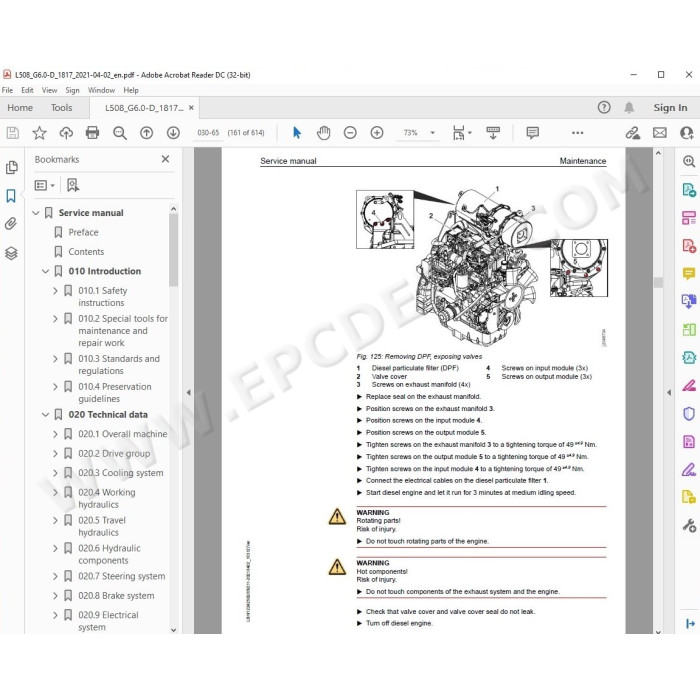Click the share link icon
The image size is (700, 700).
(x=633, y=133)
